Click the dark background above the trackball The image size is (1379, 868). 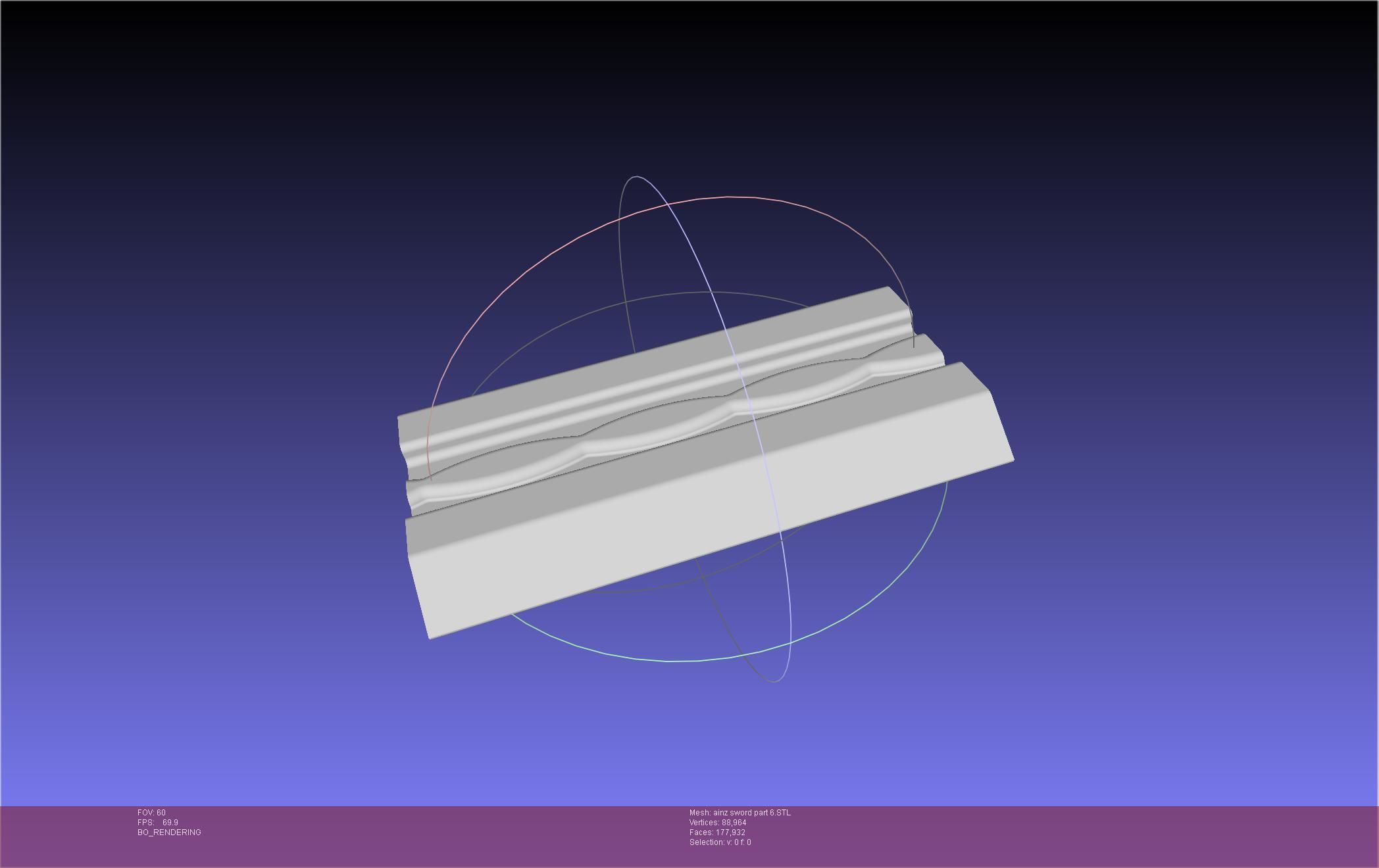[x=691, y=85]
